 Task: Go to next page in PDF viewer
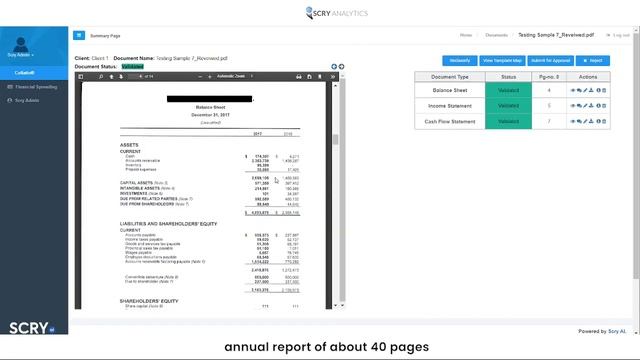click(121, 77)
